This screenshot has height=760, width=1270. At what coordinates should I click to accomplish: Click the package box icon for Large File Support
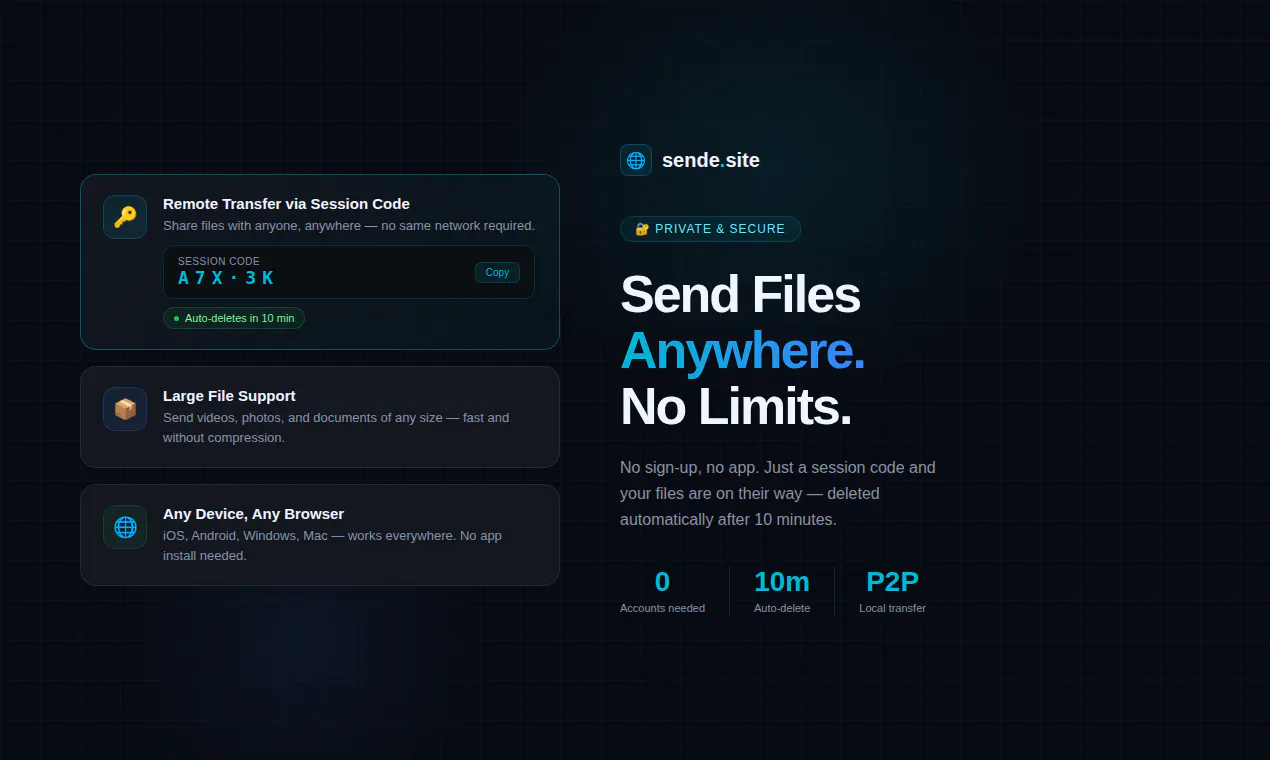(125, 409)
